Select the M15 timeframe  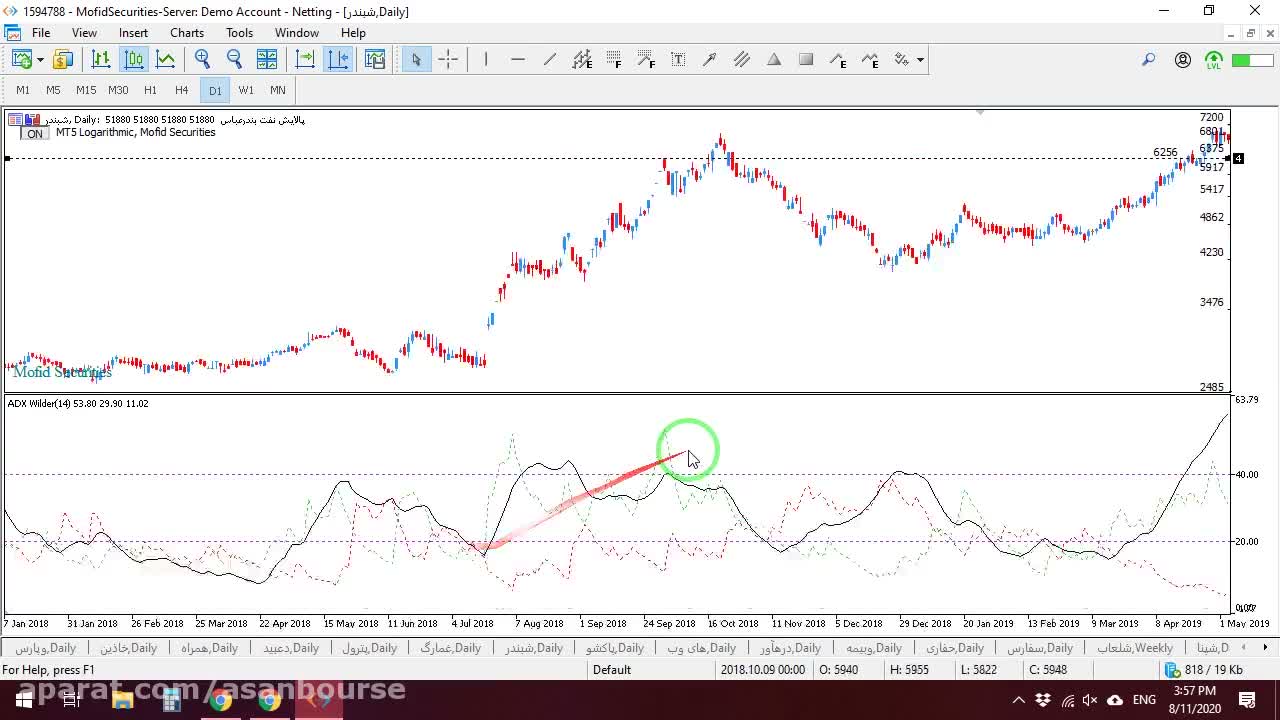pos(86,90)
